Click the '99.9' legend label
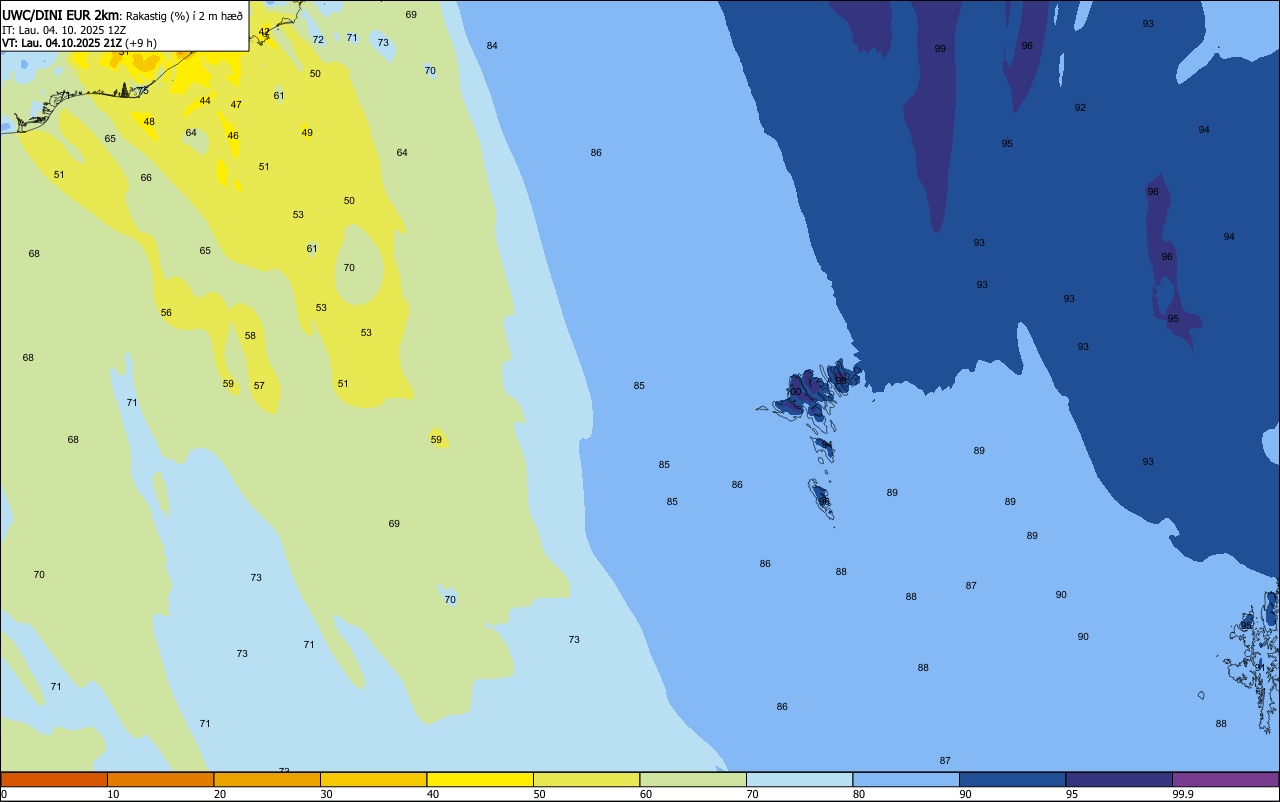 pos(1182,794)
